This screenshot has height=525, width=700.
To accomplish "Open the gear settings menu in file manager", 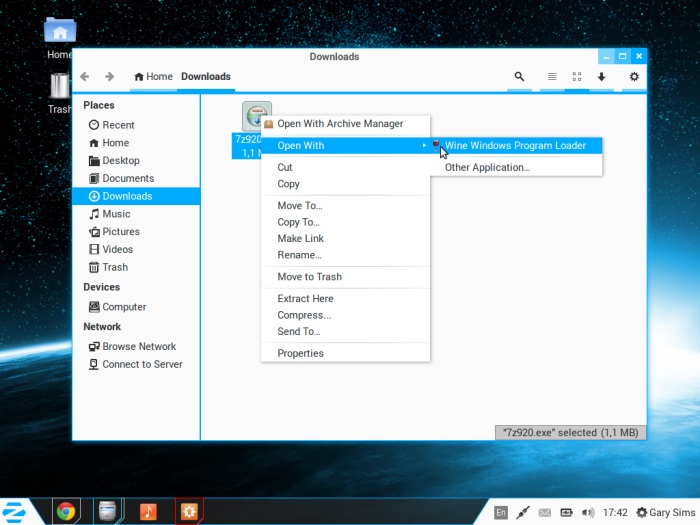I will 633,76.
